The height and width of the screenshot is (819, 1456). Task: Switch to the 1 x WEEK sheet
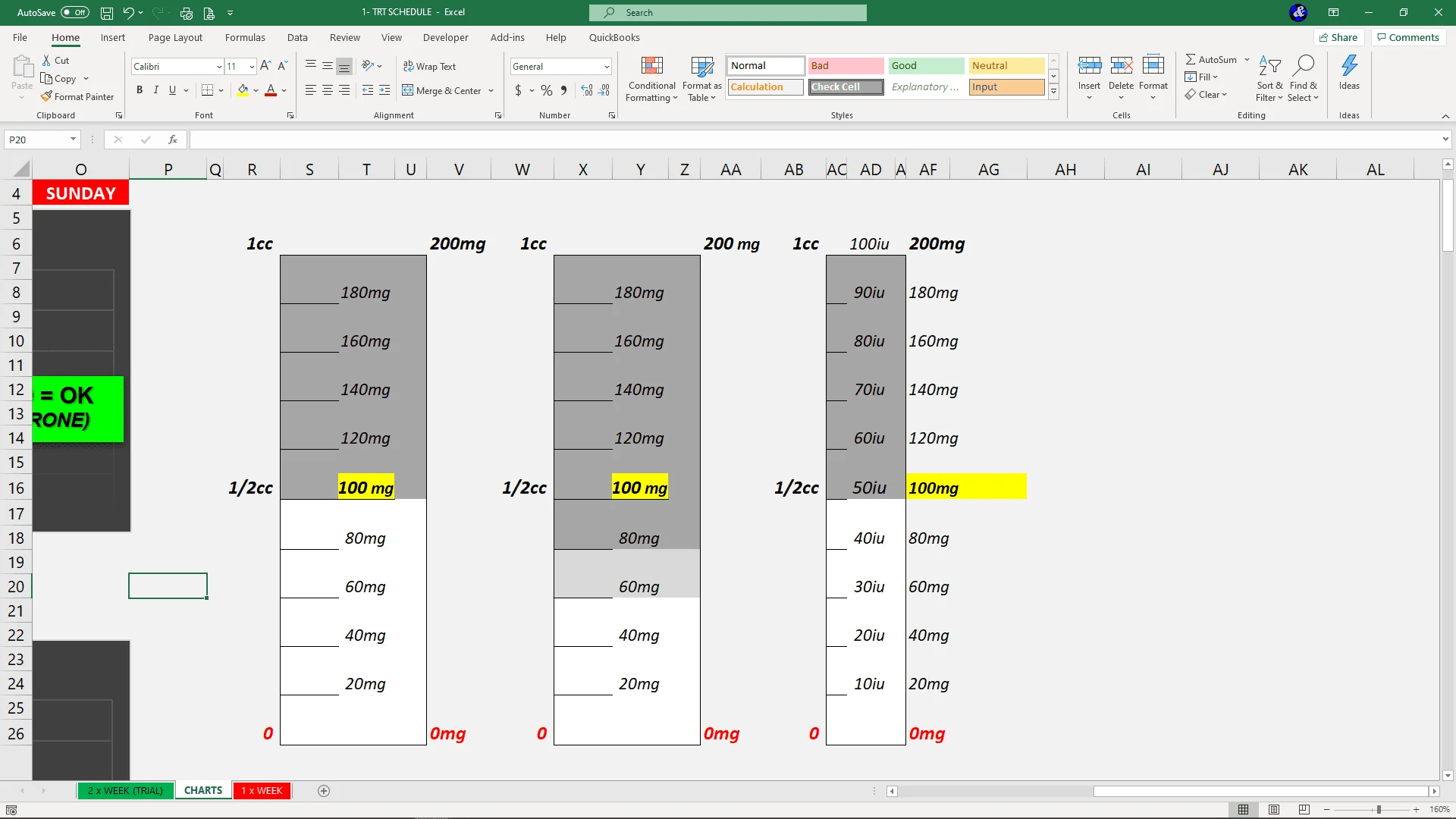coord(262,790)
